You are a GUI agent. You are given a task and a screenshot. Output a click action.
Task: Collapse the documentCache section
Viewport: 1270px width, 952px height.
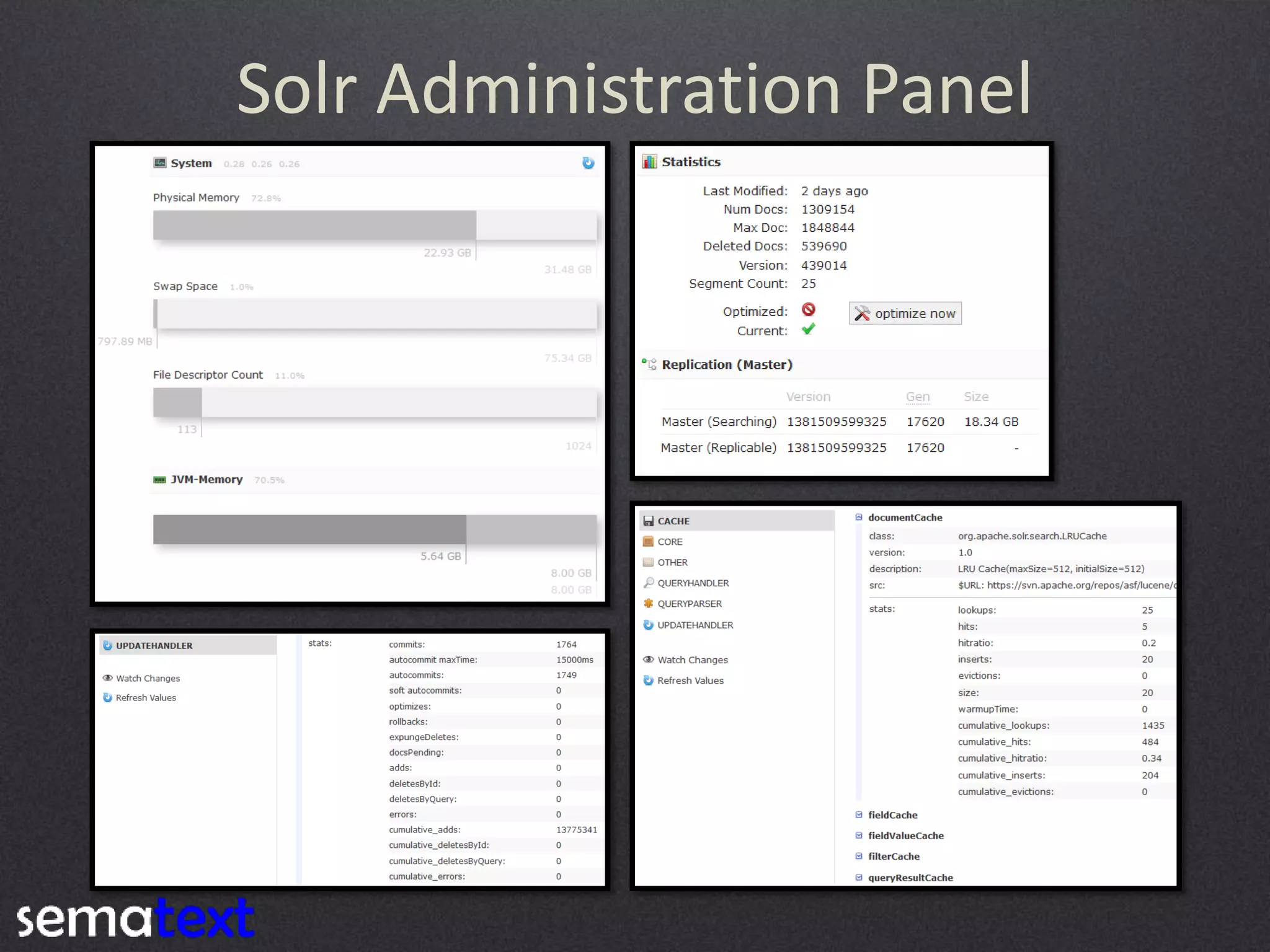point(859,517)
